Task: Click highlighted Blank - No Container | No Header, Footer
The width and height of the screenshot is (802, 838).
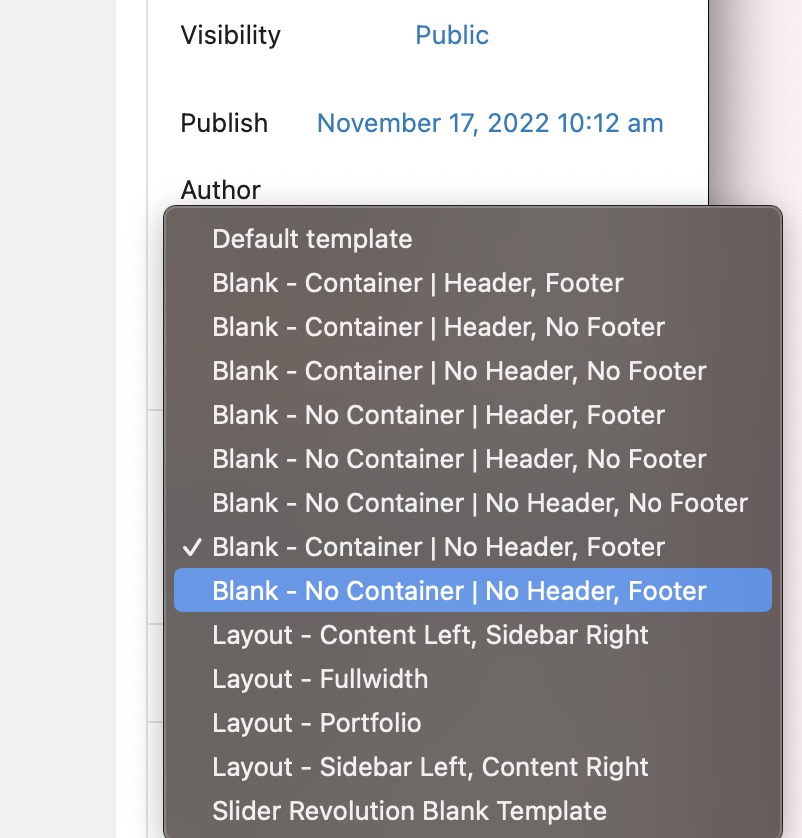Action: tap(459, 591)
